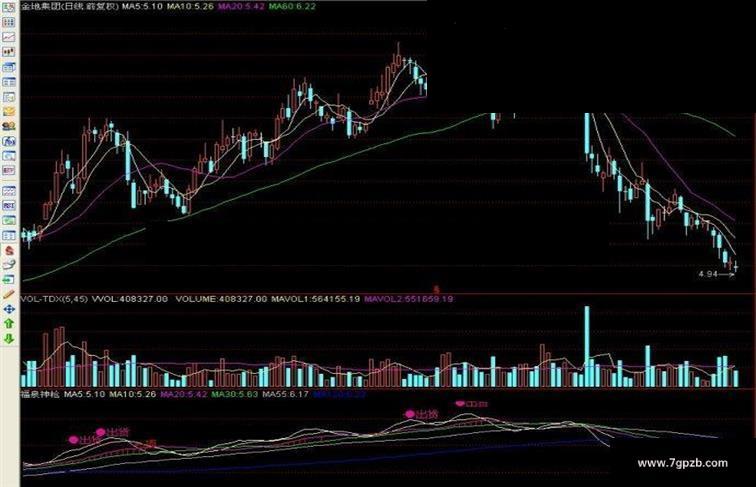This screenshot has width=756, height=487.
Task: Click the red S icon
Action: (x=9, y=251)
